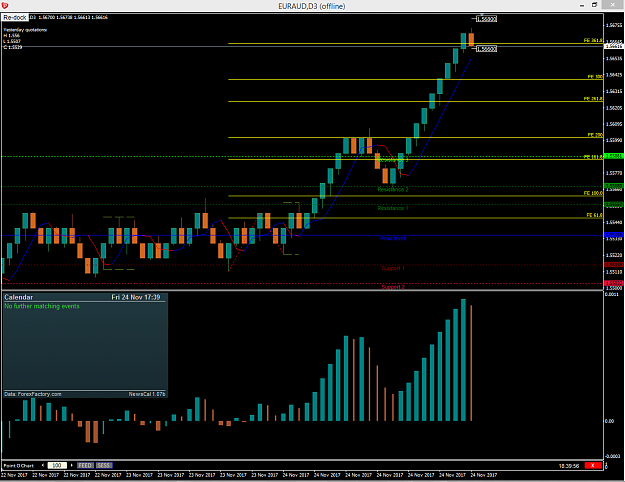Click the NewsCal 1.07b version label
This screenshot has height=482, width=625.
pos(147,394)
